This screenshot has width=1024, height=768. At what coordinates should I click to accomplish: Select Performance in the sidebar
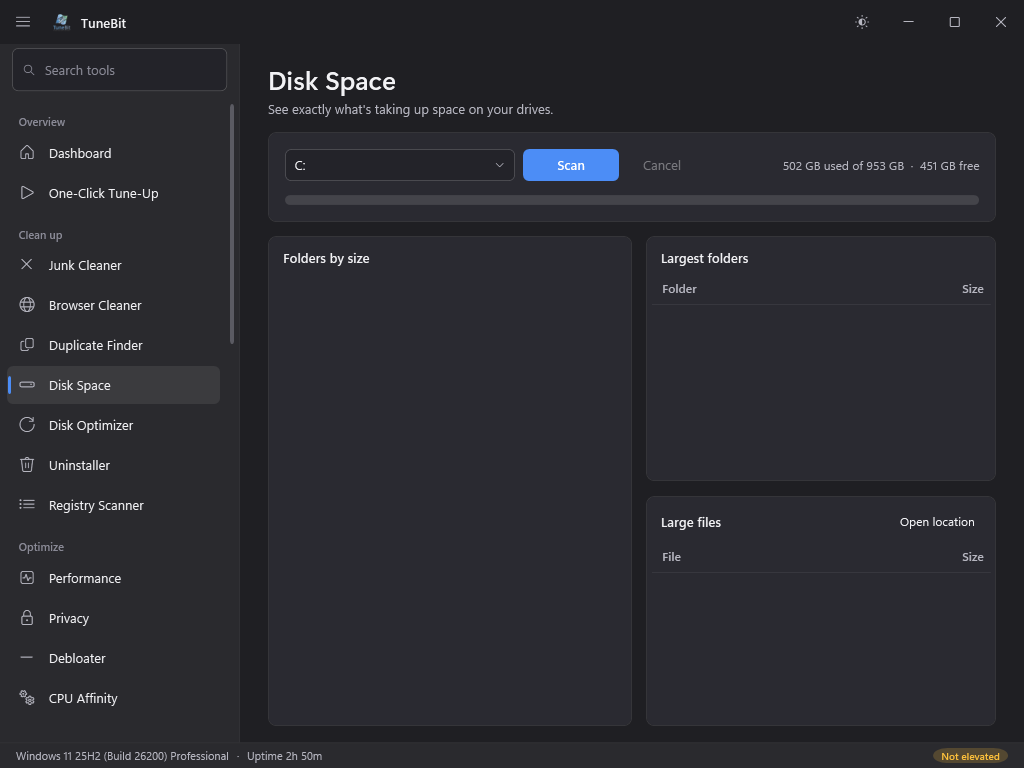114,578
